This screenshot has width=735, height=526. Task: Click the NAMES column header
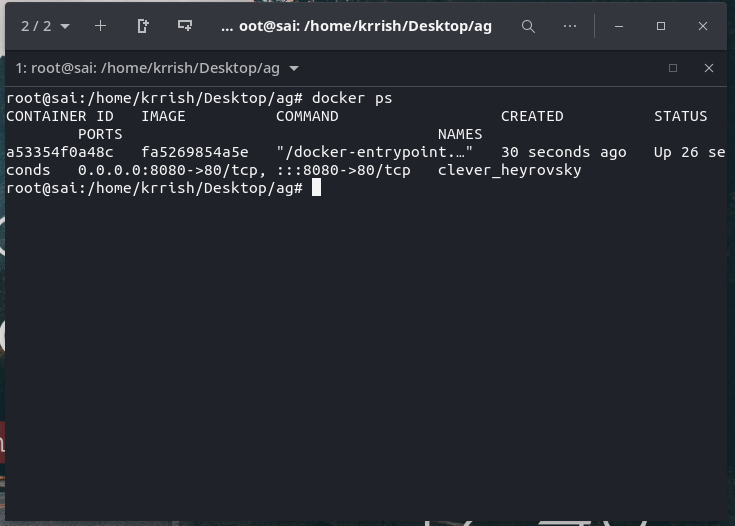pyautogui.click(x=460, y=135)
